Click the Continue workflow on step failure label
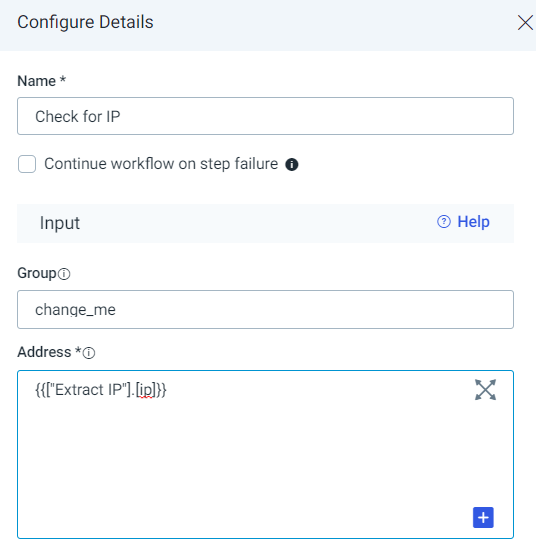The height and width of the screenshot is (547, 536). (x=161, y=164)
